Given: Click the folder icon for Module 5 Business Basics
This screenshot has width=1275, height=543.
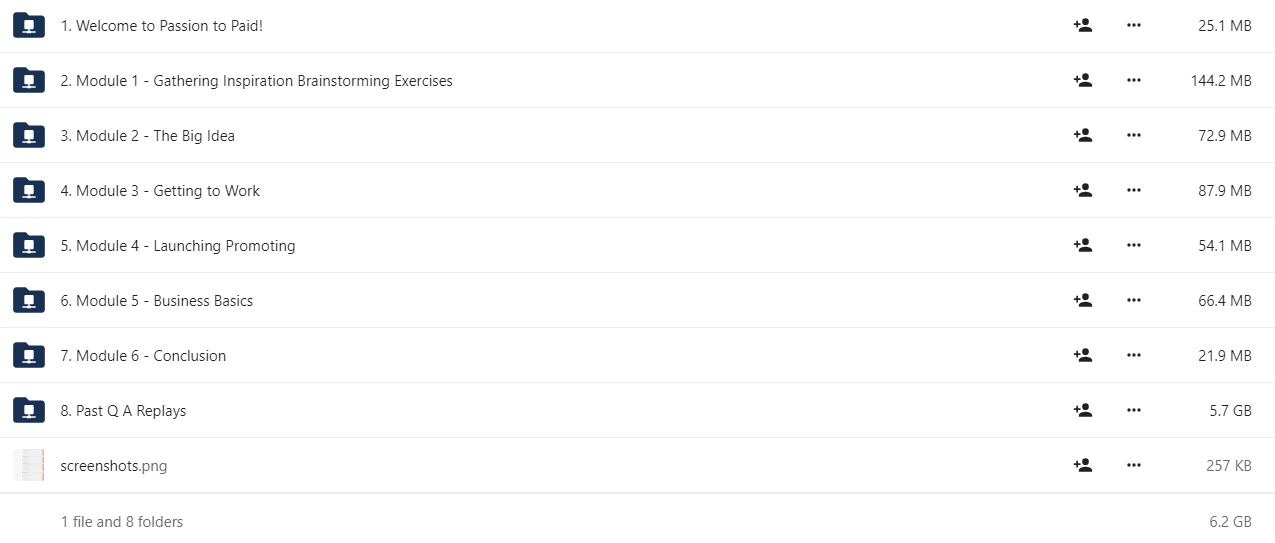Looking at the screenshot, I should click(29, 300).
